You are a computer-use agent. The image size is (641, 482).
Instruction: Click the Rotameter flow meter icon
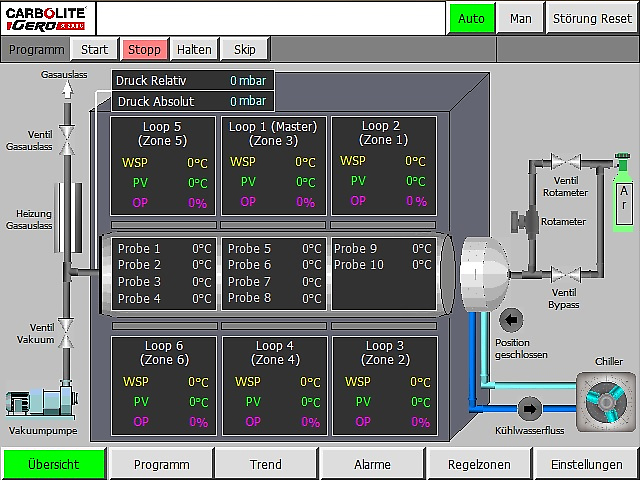click(525, 221)
